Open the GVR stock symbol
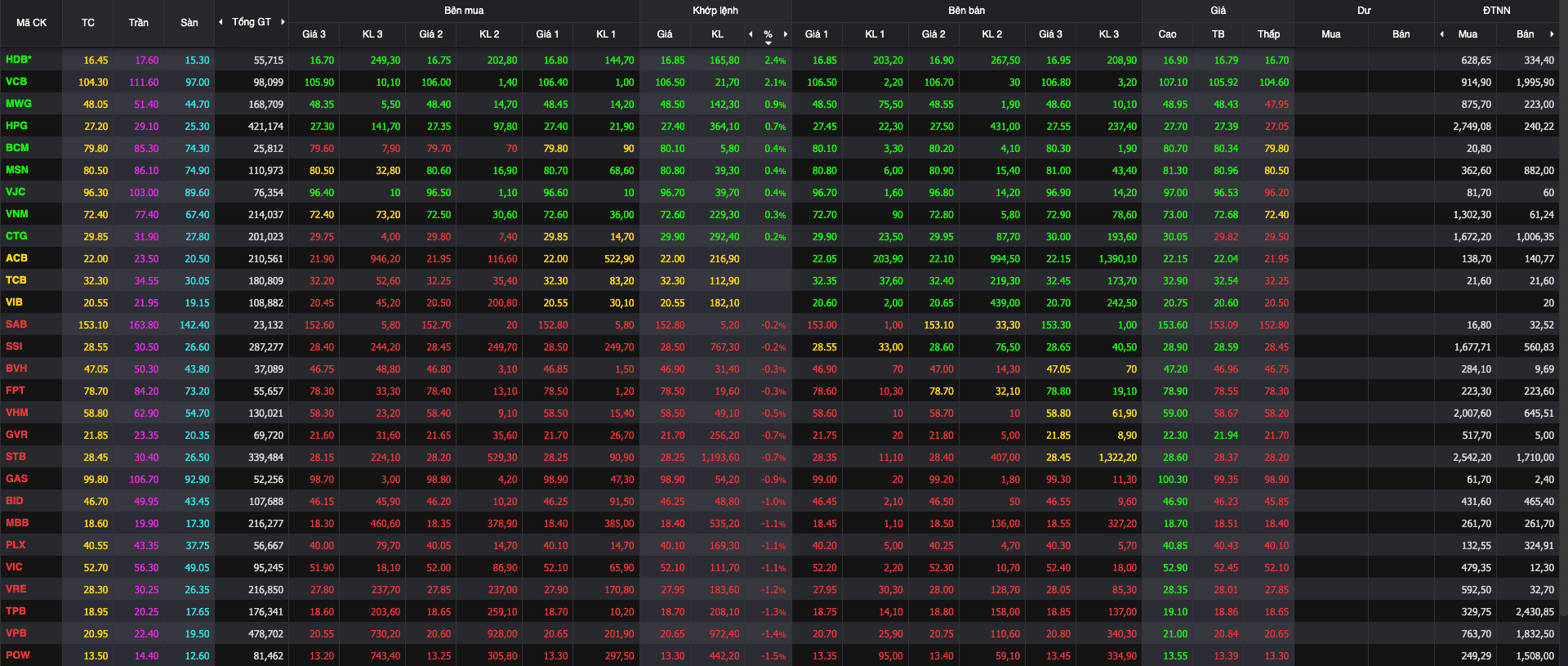Image resolution: width=1568 pixels, height=666 pixels. pyautogui.click(x=16, y=435)
